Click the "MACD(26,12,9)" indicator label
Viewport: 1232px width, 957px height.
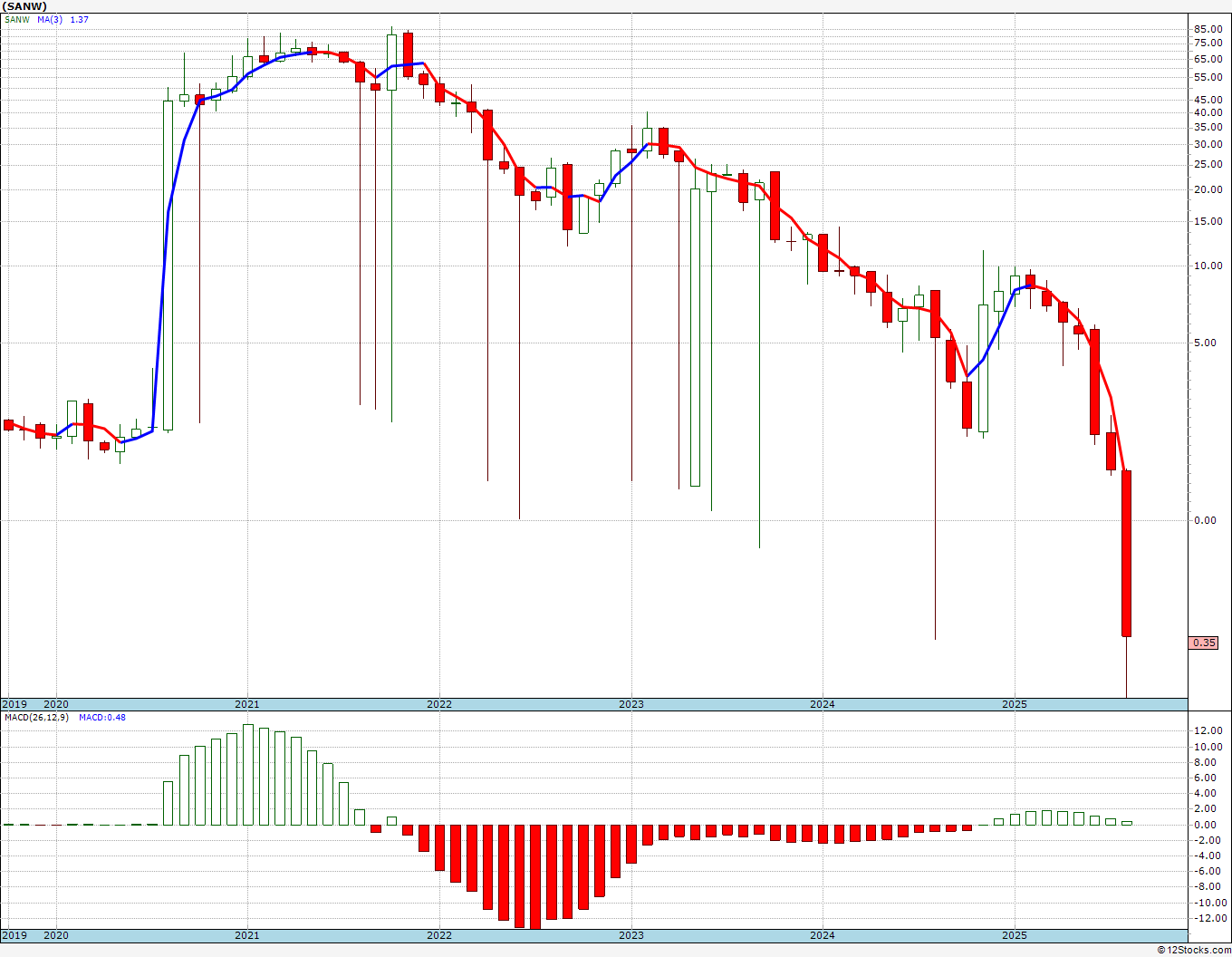(36, 718)
